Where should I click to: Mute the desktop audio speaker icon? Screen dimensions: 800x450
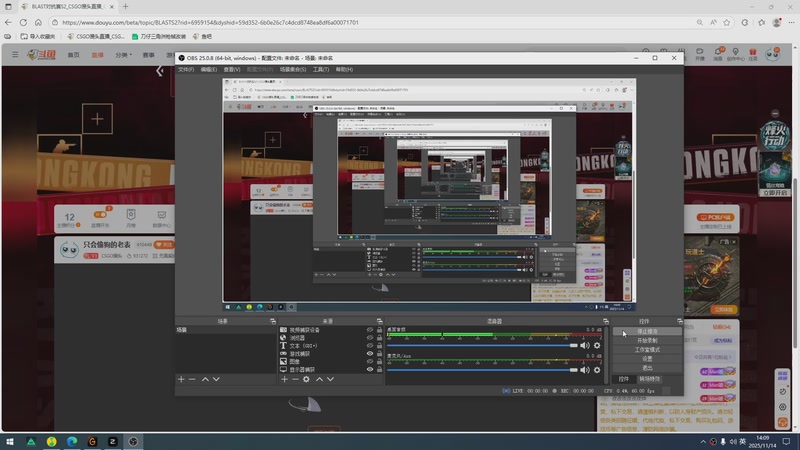click(586, 345)
